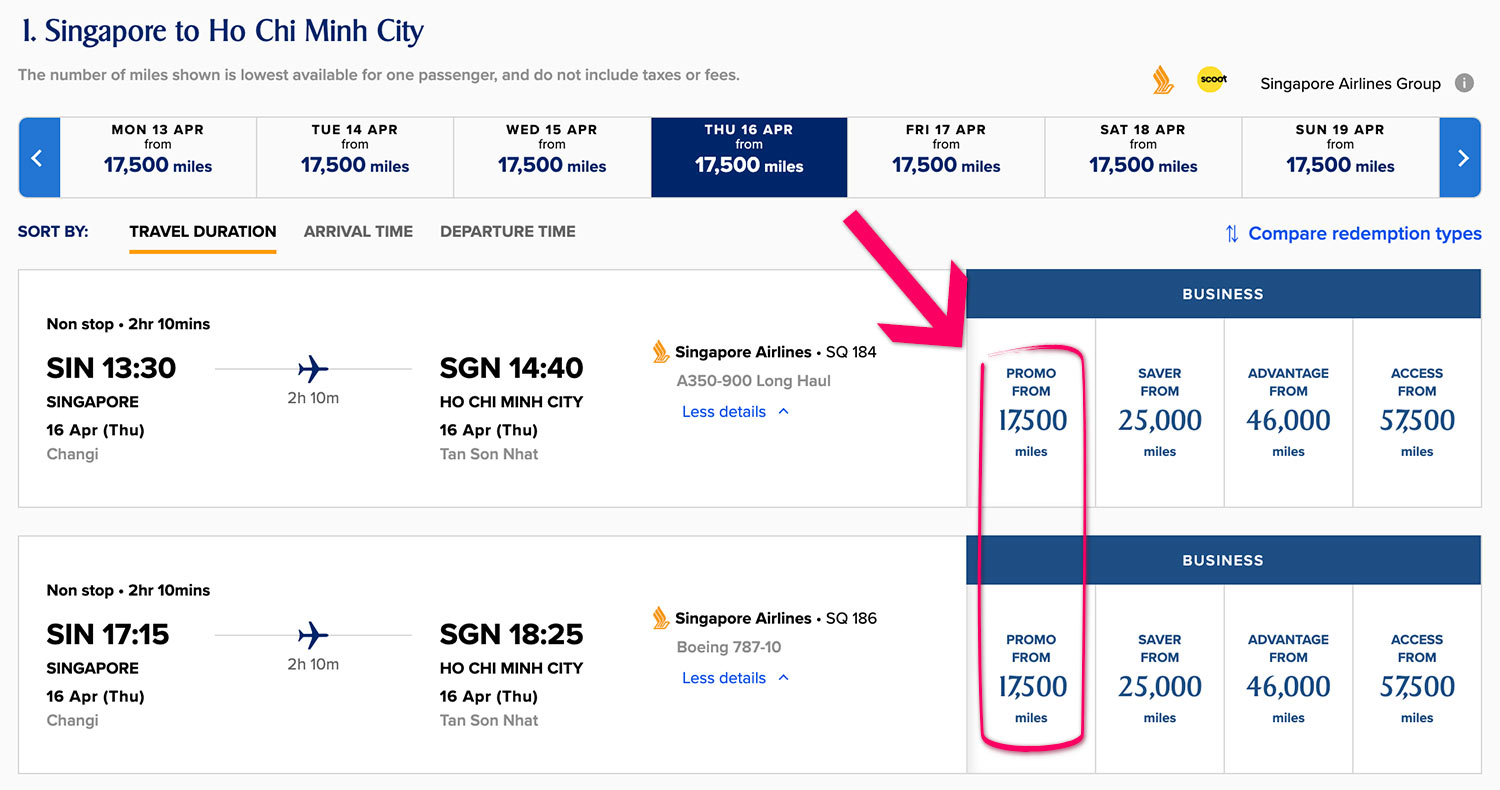The height and width of the screenshot is (790, 1500).
Task: Pick Advantage 46,000 miles for SQ 184
Action: click(x=1288, y=413)
